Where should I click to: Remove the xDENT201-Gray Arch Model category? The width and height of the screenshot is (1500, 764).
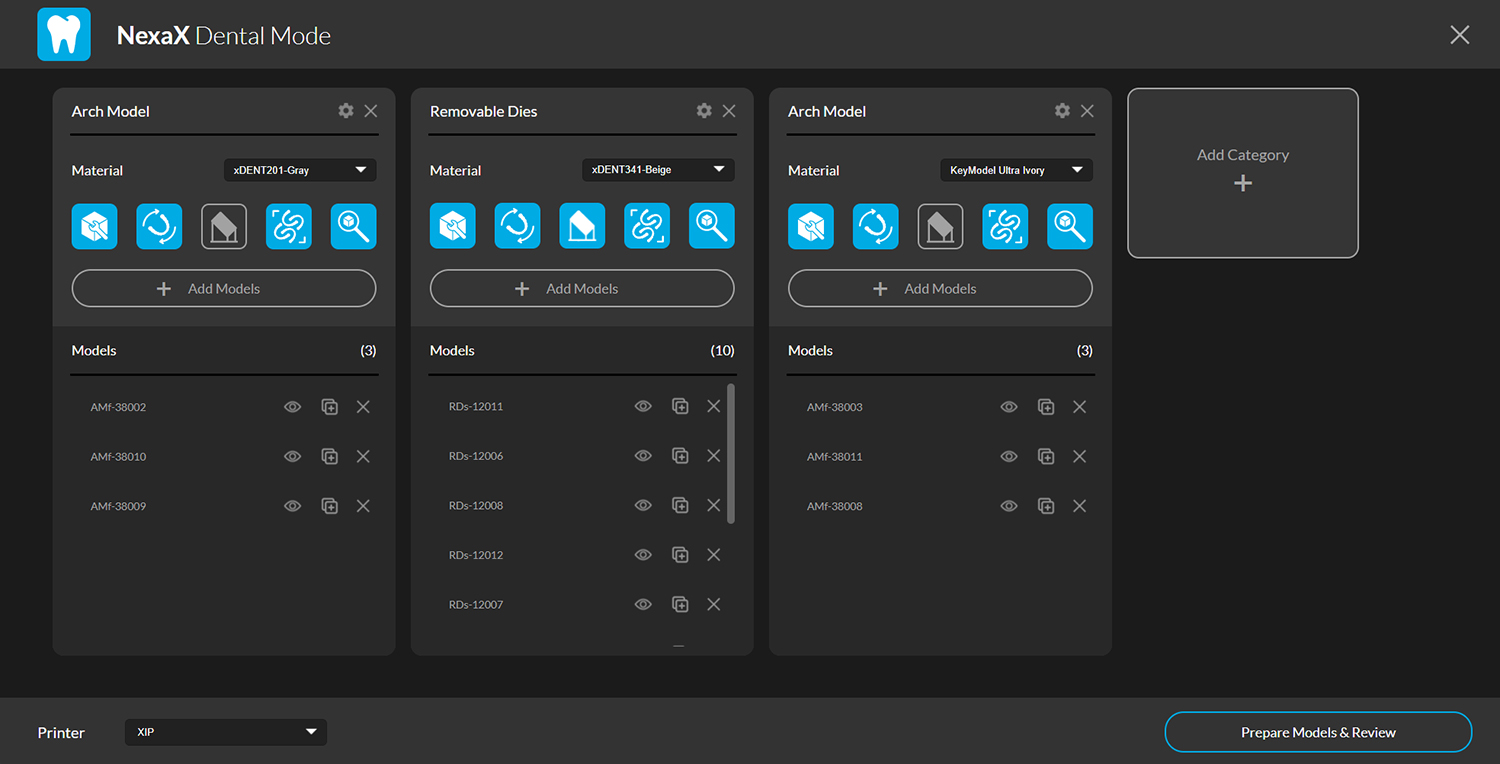click(371, 111)
